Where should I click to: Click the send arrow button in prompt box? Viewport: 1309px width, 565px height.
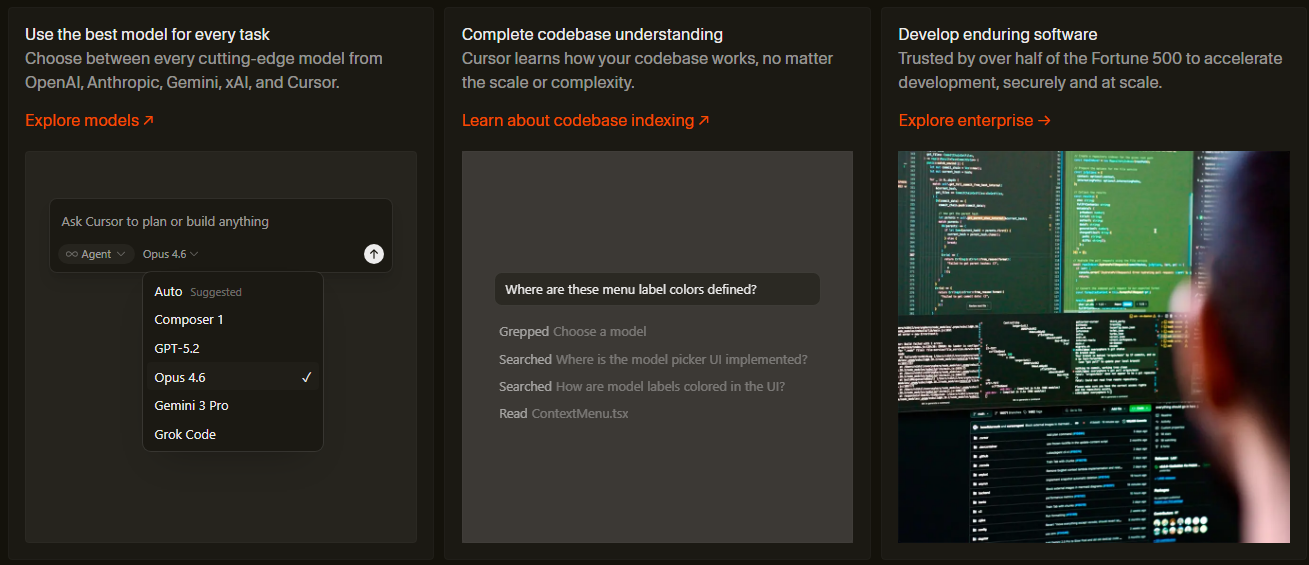[373, 254]
